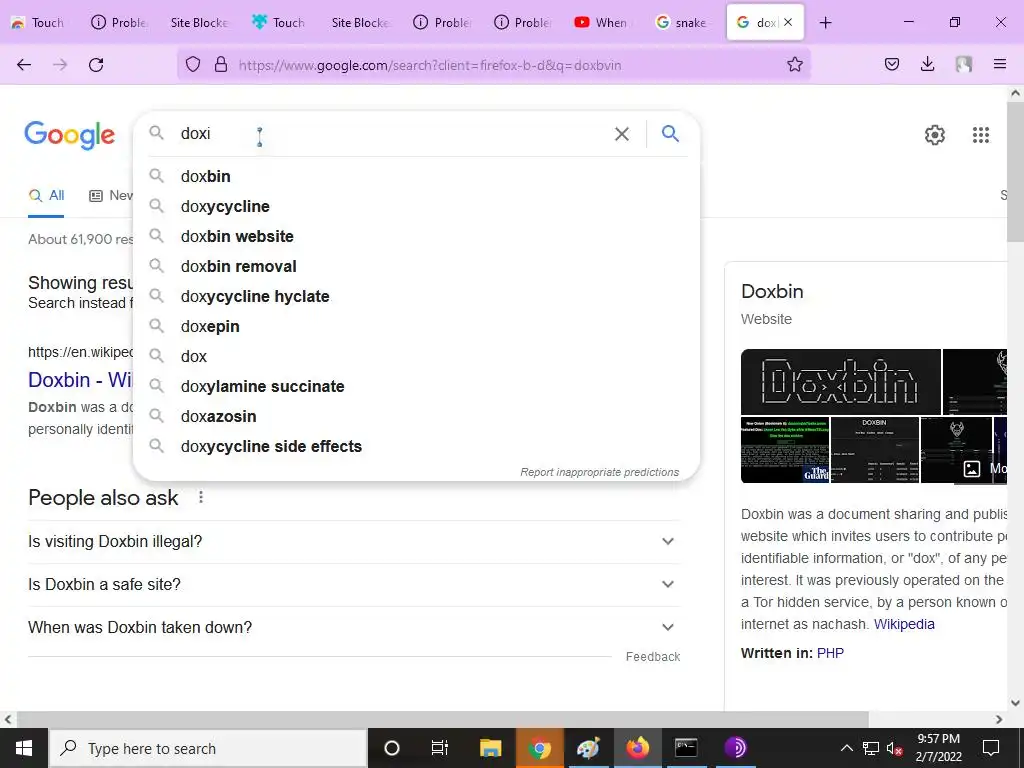The width and height of the screenshot is (1024, 768).
Task: Choose 'doxycycline side effects' suggestion
Action: click(417, 447)
